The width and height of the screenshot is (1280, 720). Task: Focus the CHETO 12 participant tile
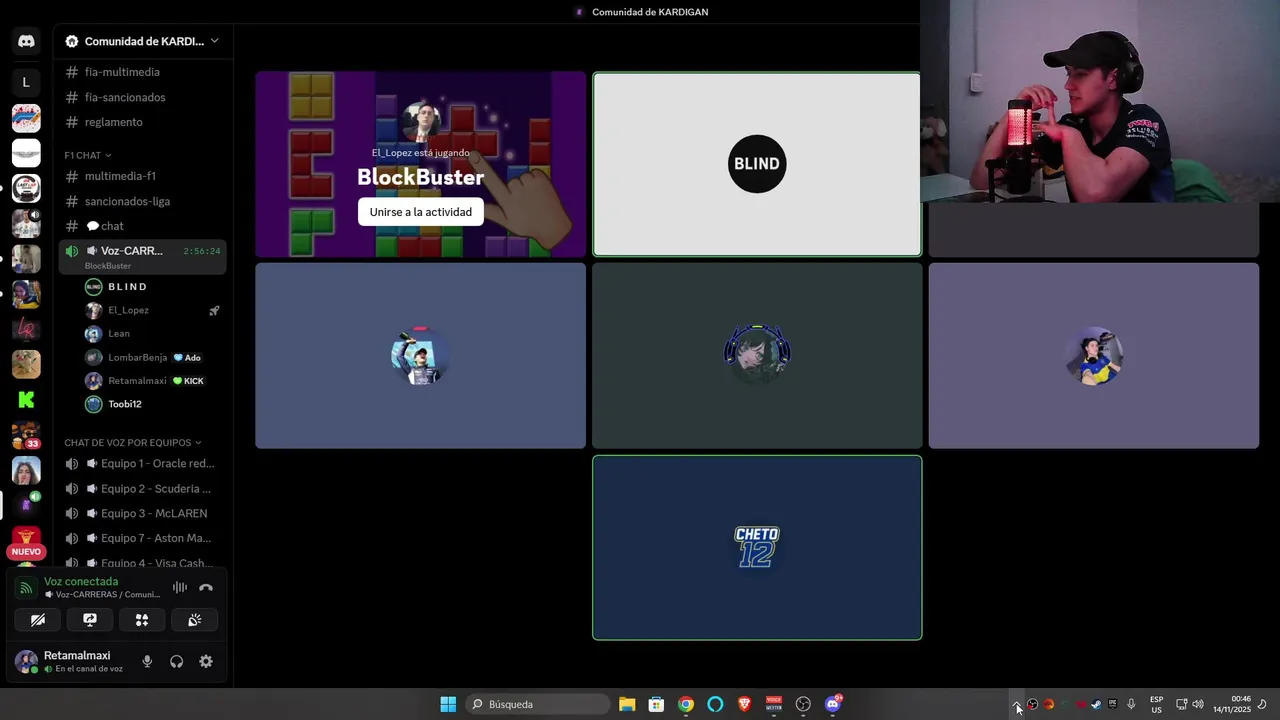pyautogui.click(x=757, y=547)
